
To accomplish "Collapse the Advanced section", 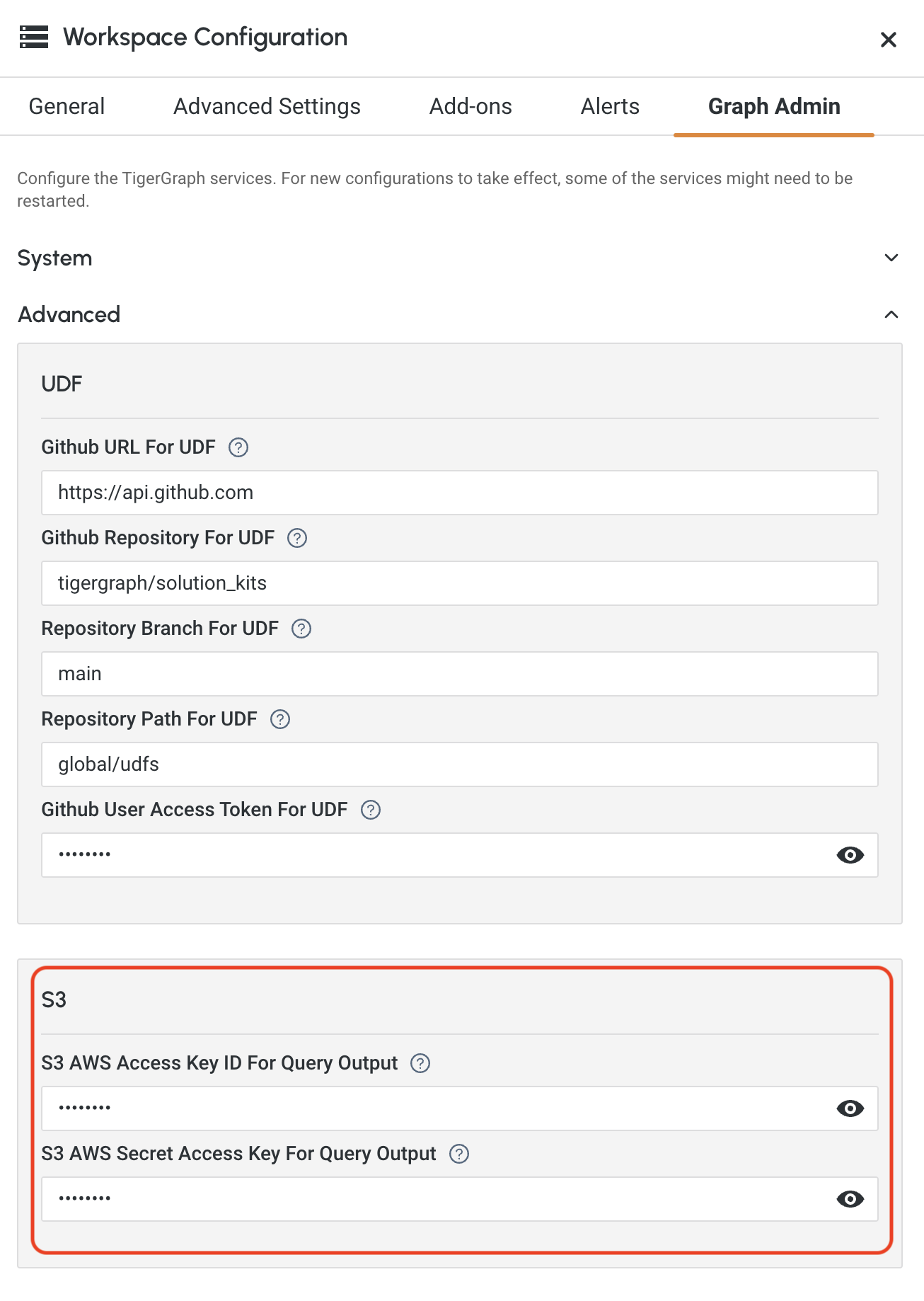I will 891,314.
